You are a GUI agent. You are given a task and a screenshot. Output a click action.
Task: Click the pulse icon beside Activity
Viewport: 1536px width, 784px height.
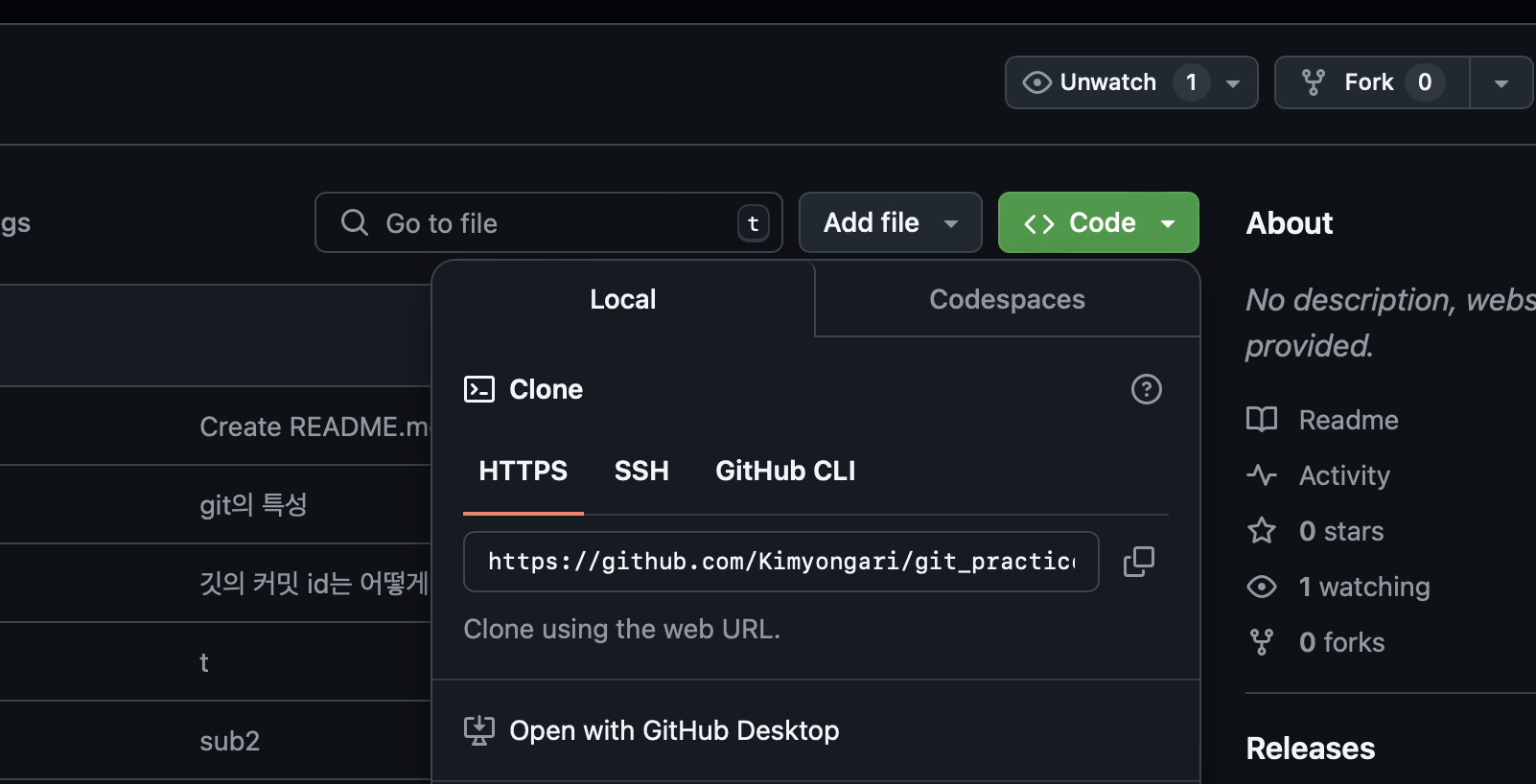tap(1262, 475)
